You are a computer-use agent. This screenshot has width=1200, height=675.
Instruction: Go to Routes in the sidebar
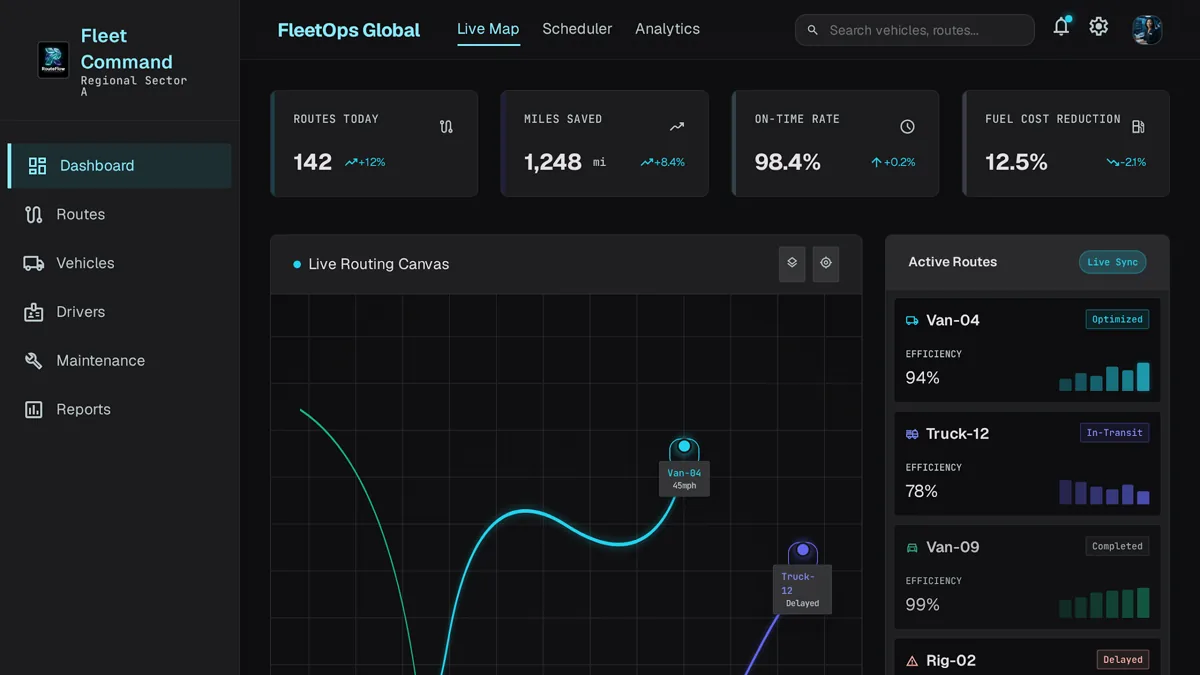[x=120, y=214]
